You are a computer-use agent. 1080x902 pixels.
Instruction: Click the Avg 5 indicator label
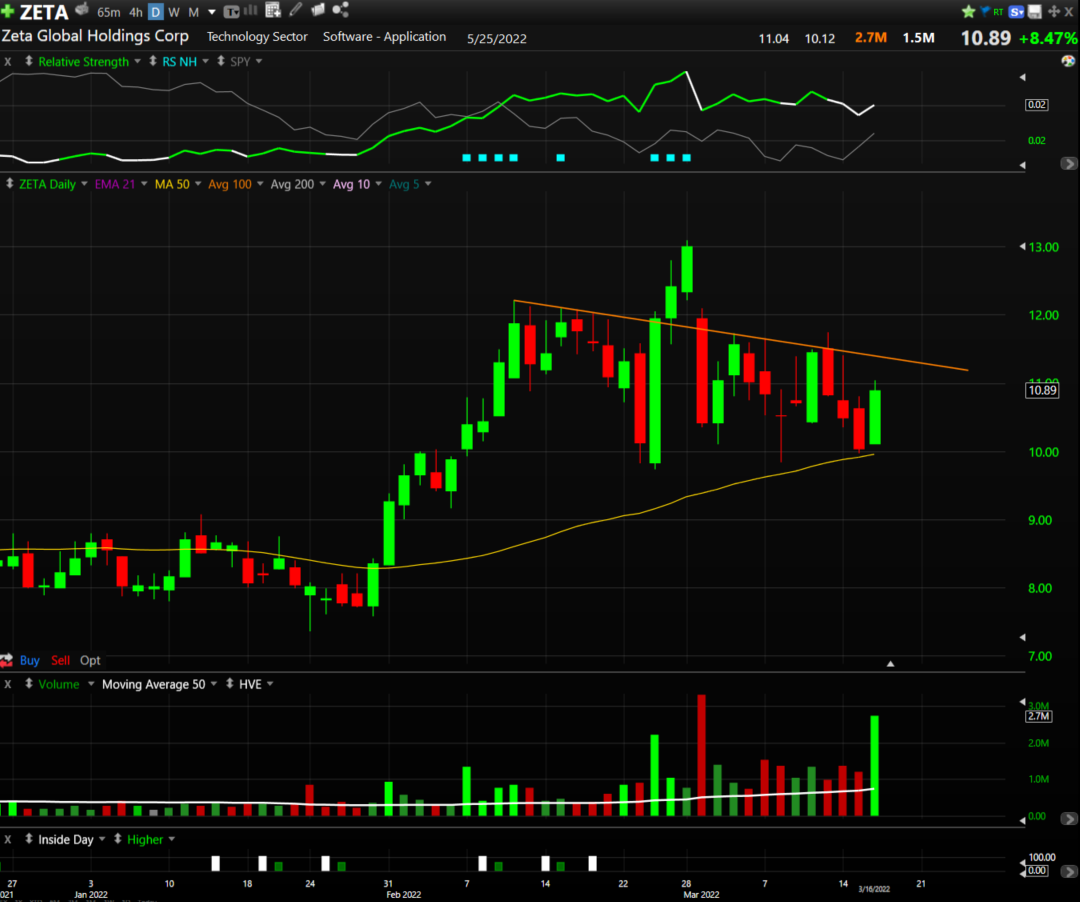click(x=404, y=184)
